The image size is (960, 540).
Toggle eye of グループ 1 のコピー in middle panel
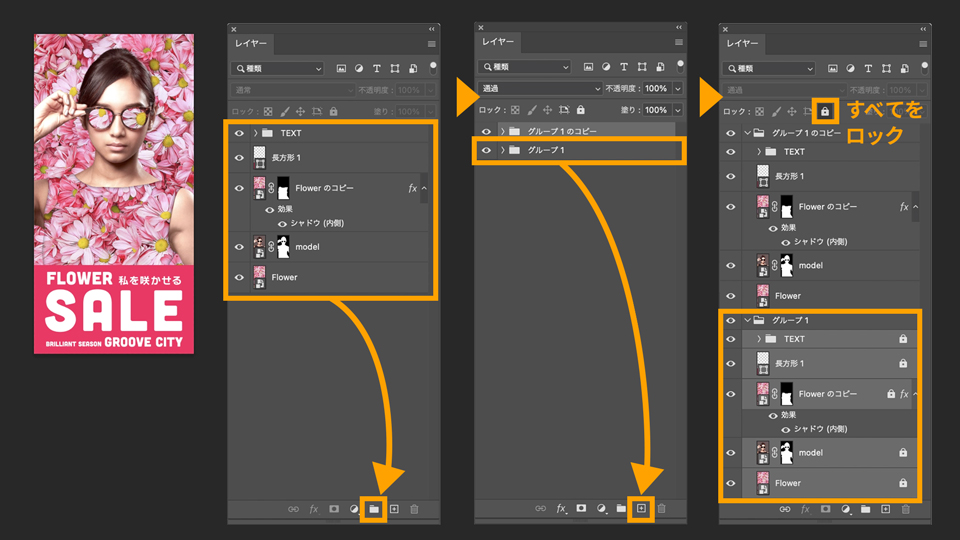point(486,131)
